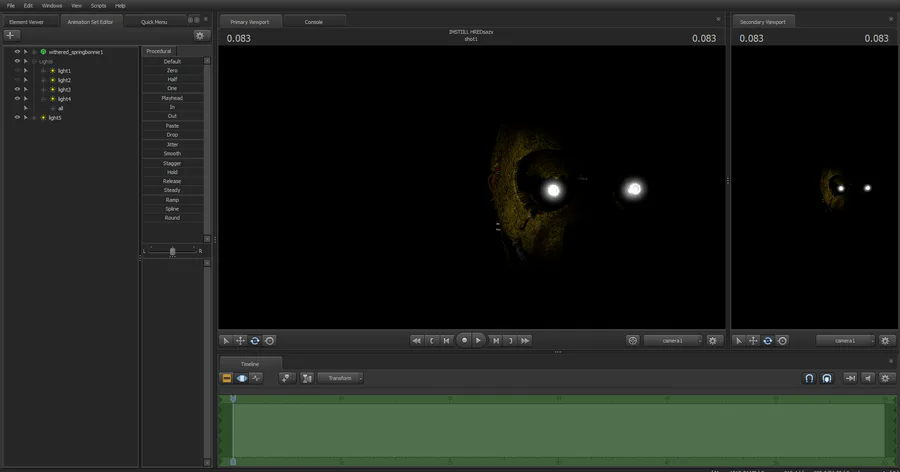Image resolution: width=900 pixels, height=472 pixels.
Task: Apply the Default procedural preset
Action: [172, 61]
